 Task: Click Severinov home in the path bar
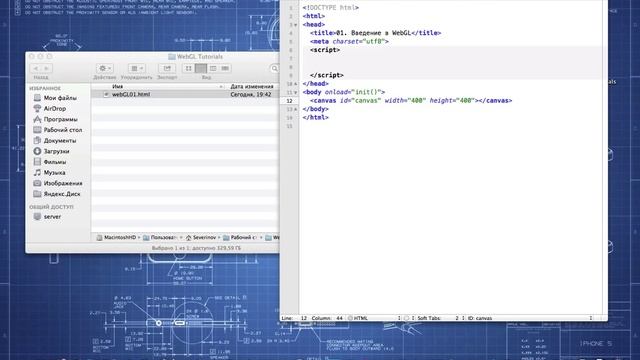[x=201, y=238]
